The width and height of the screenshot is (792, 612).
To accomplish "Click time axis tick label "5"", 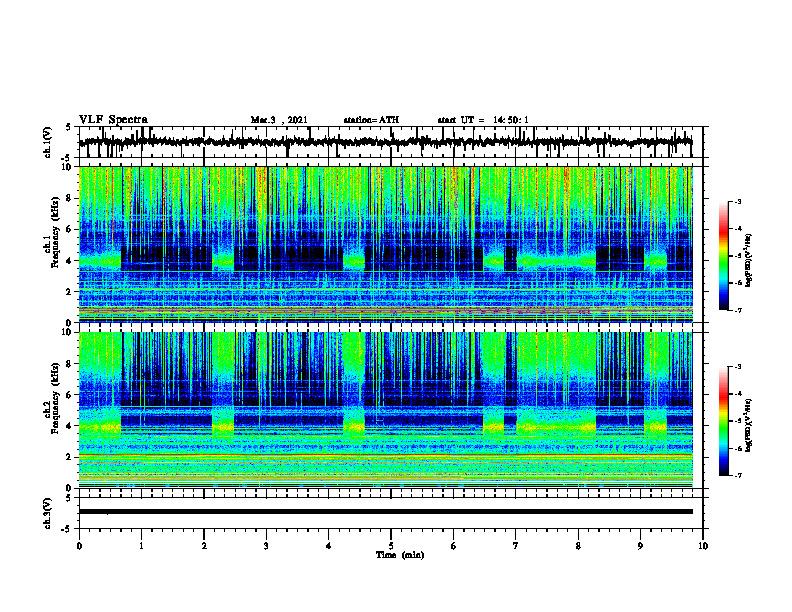I will point(391,546).
